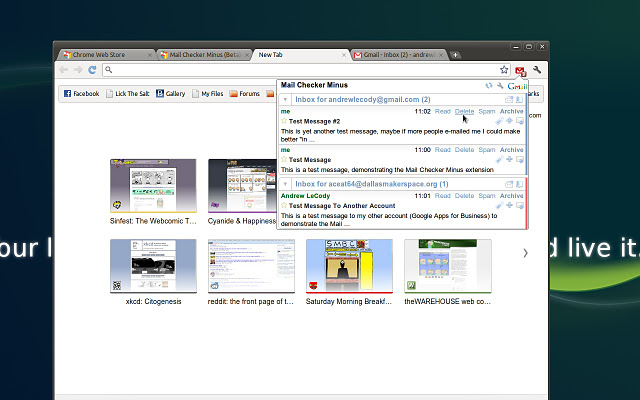Screen dimensions: 640x400
Task: Open the Forums bookmark folder
Action: (244, 93)
